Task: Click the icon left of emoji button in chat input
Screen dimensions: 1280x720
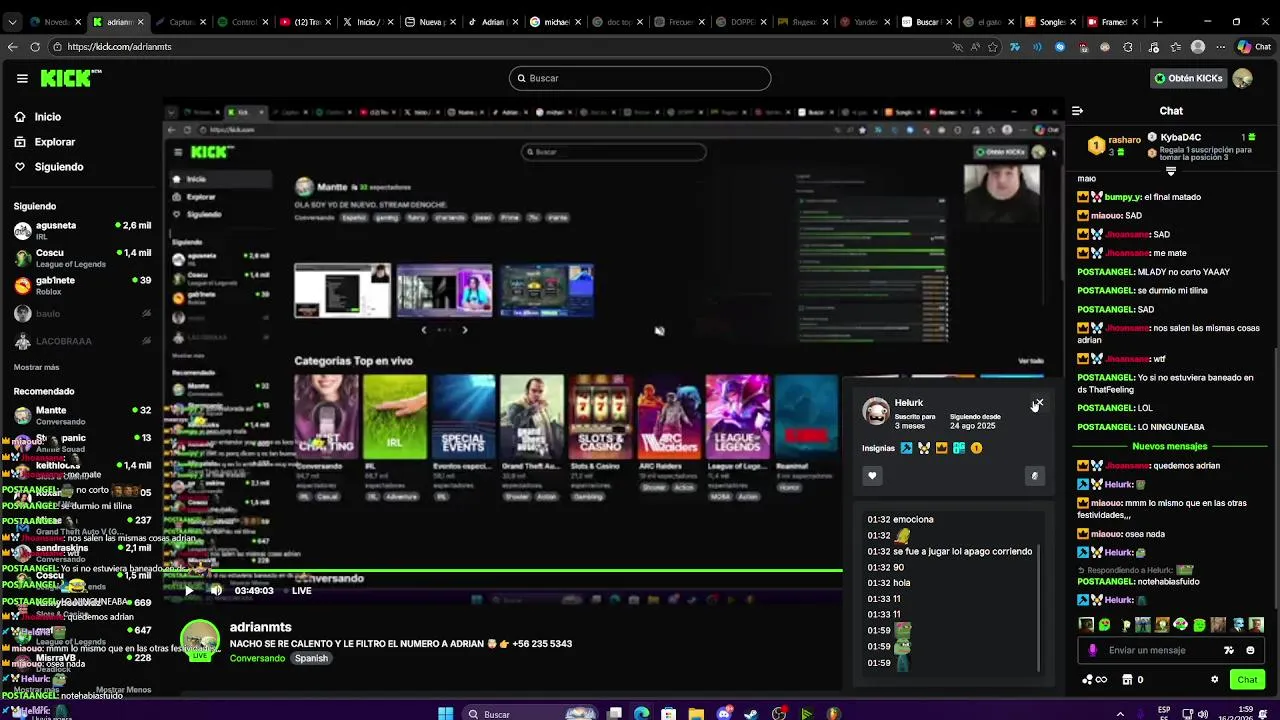Action: 1229,650
